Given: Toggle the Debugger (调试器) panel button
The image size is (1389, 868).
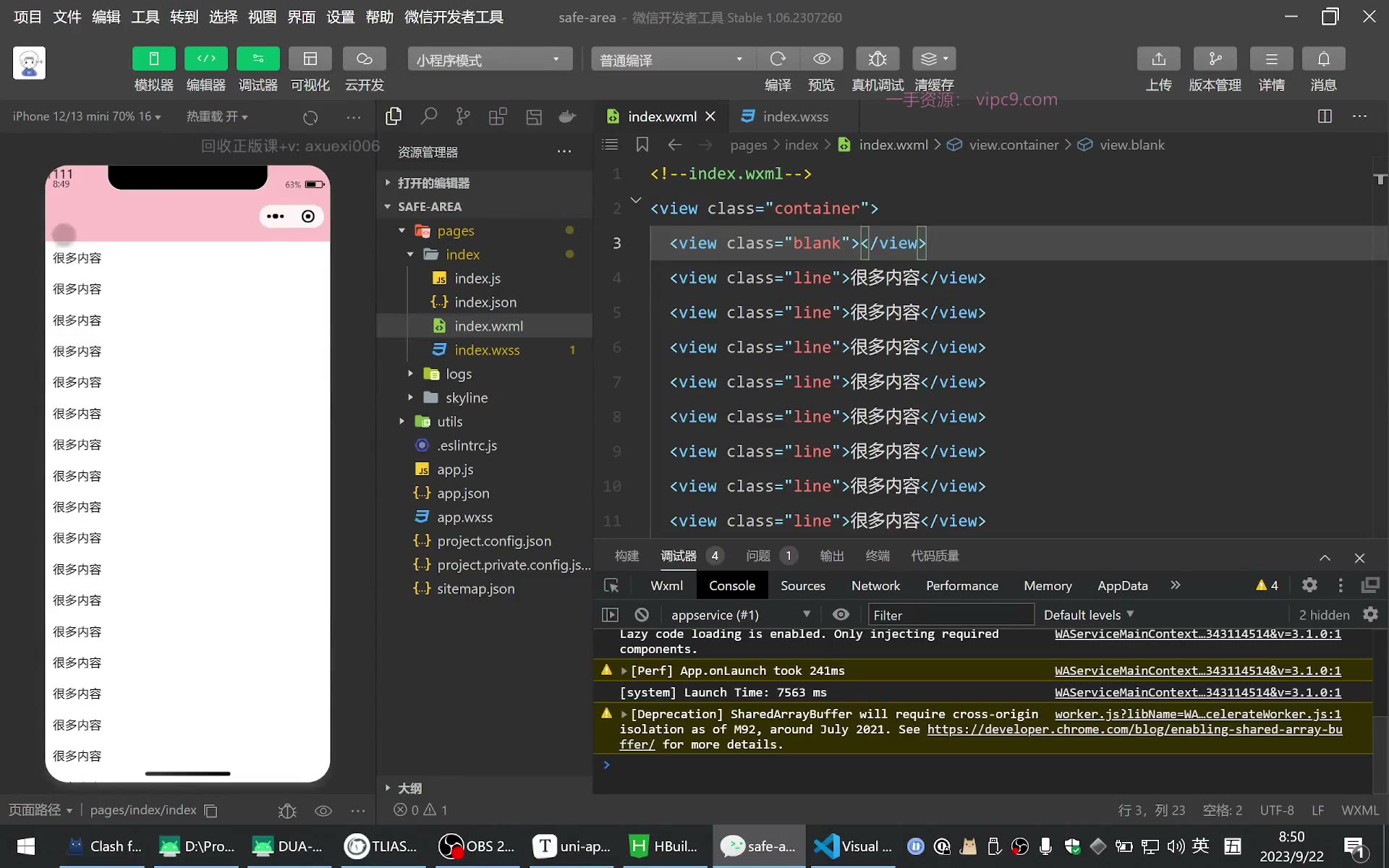Looking at the screenshot, I should [258, 59].
